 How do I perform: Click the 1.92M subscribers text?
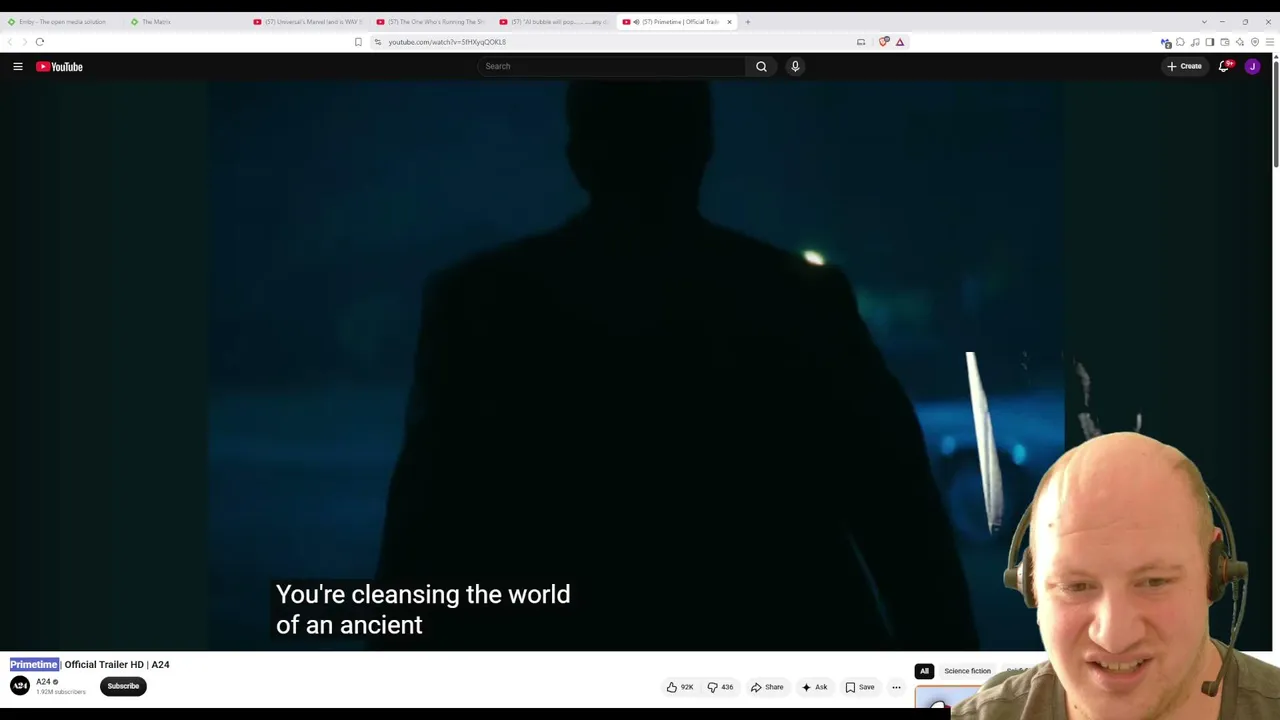click(x=61, y=691)
